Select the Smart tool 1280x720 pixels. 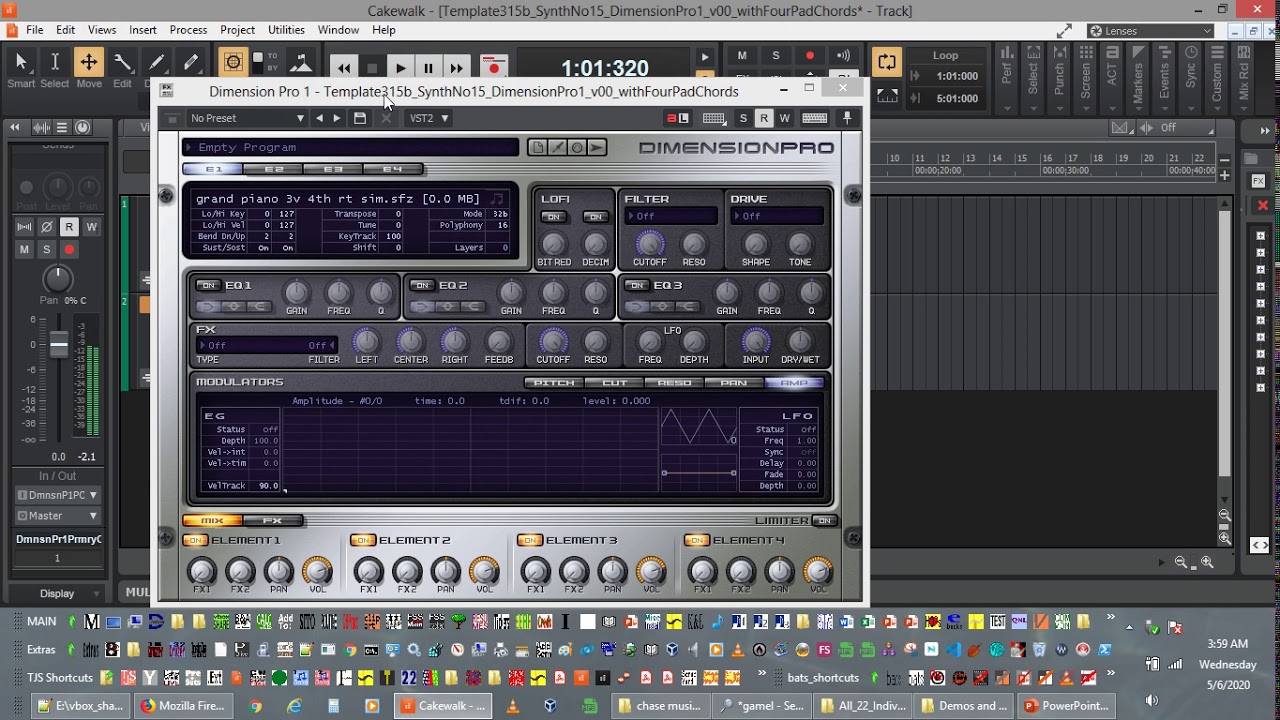click(20, 63)
